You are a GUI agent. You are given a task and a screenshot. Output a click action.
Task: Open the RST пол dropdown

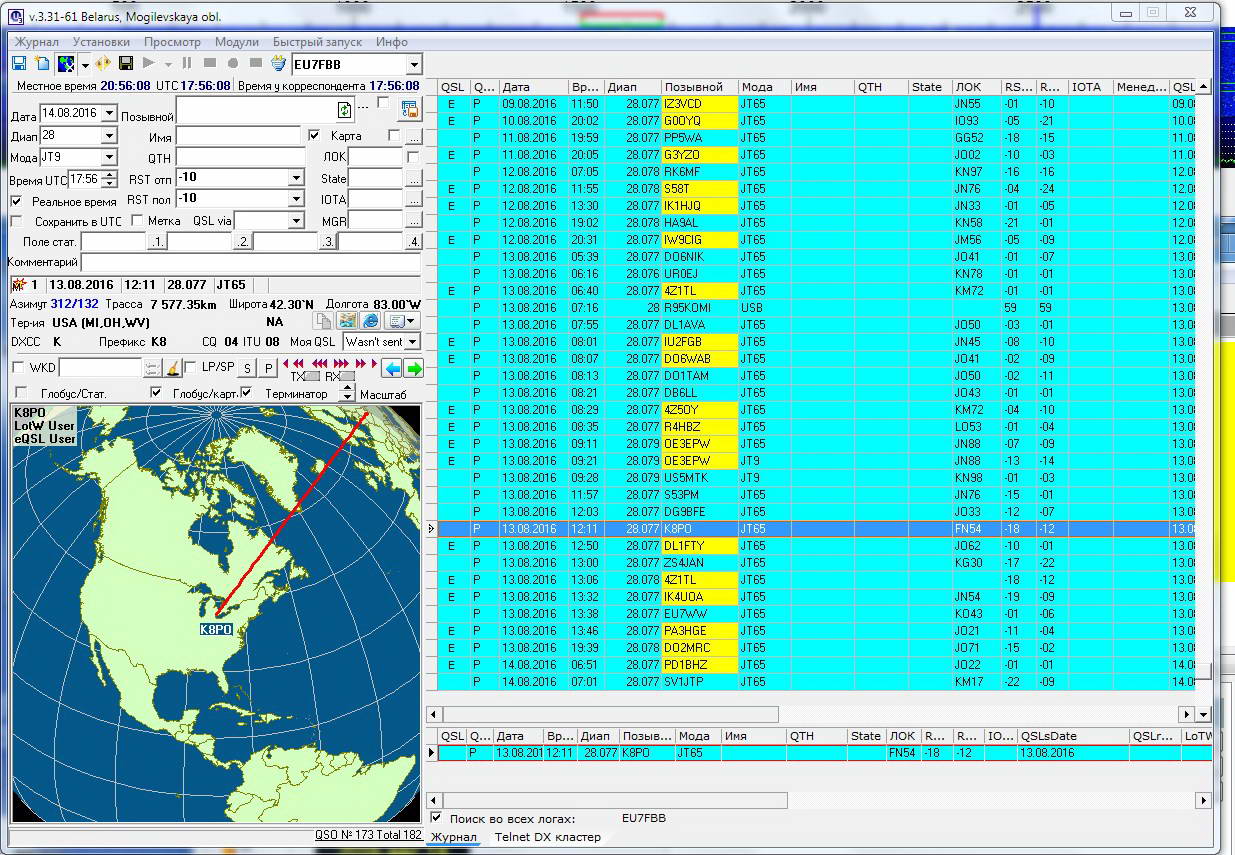pos(296,199)
